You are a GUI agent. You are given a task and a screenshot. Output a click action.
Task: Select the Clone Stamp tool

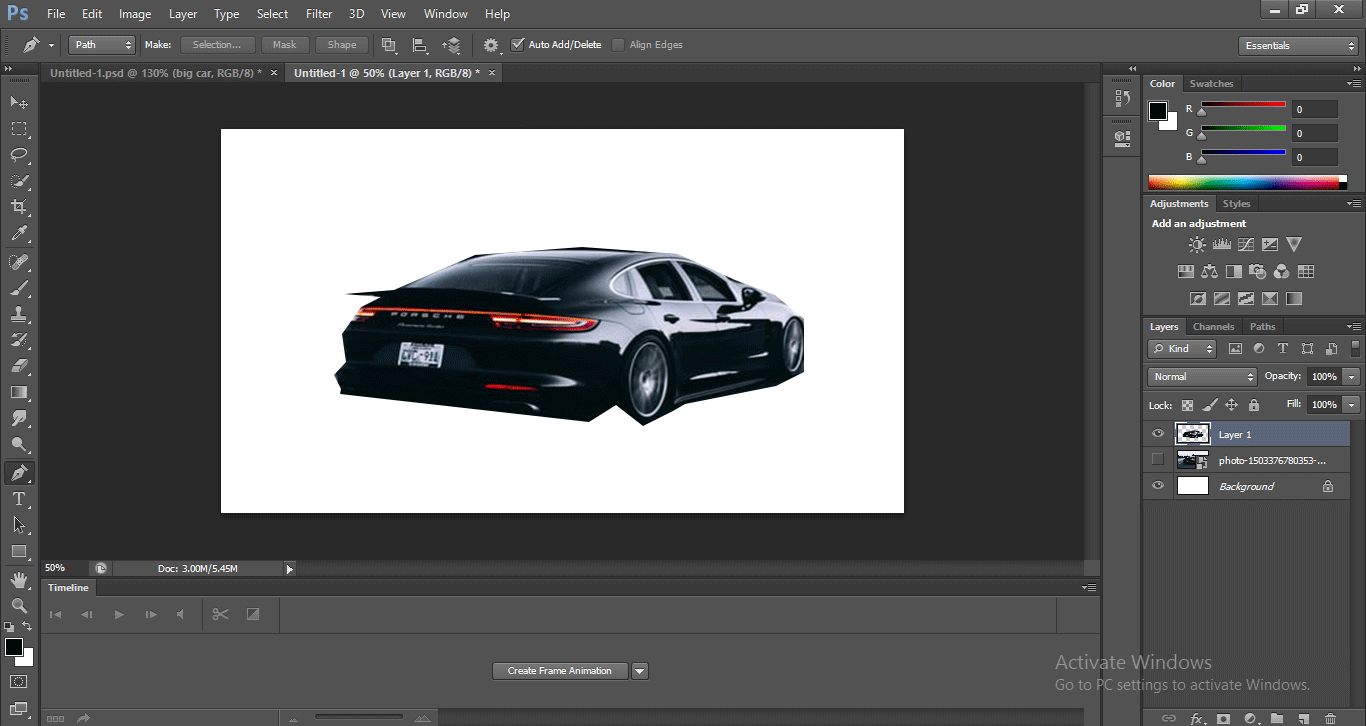click(x=19, y=314)
